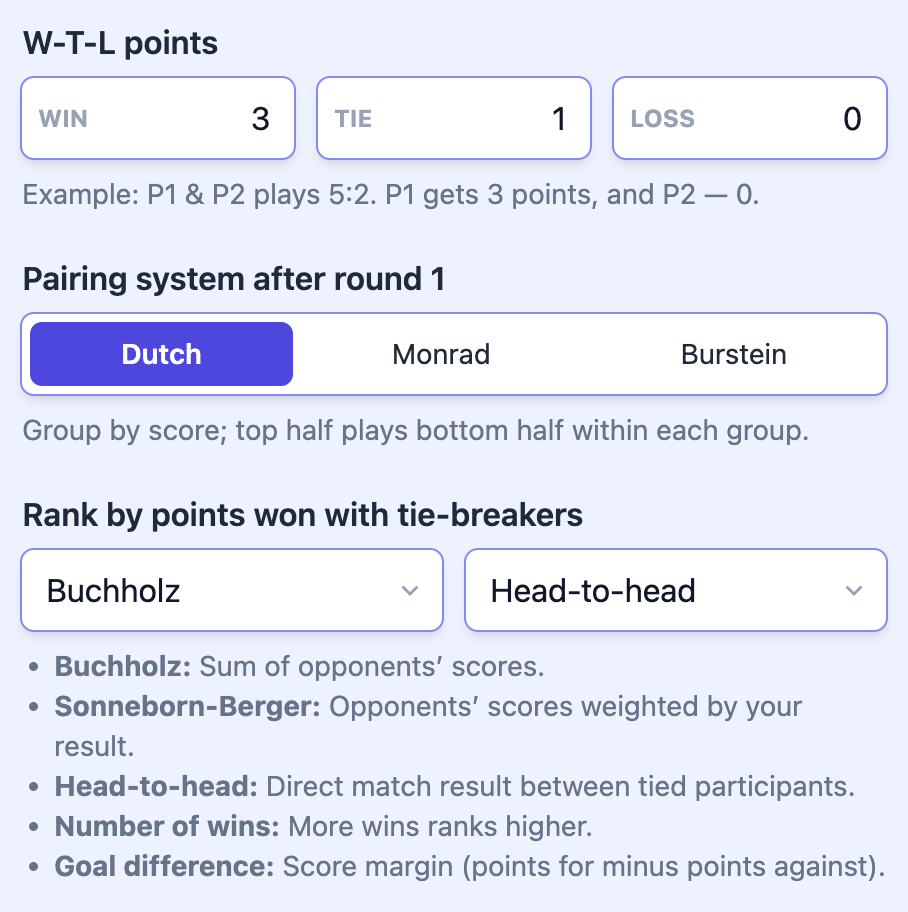
Task: Click the "Number of wins" definition bullet
Action: click(x=324, y=826)
